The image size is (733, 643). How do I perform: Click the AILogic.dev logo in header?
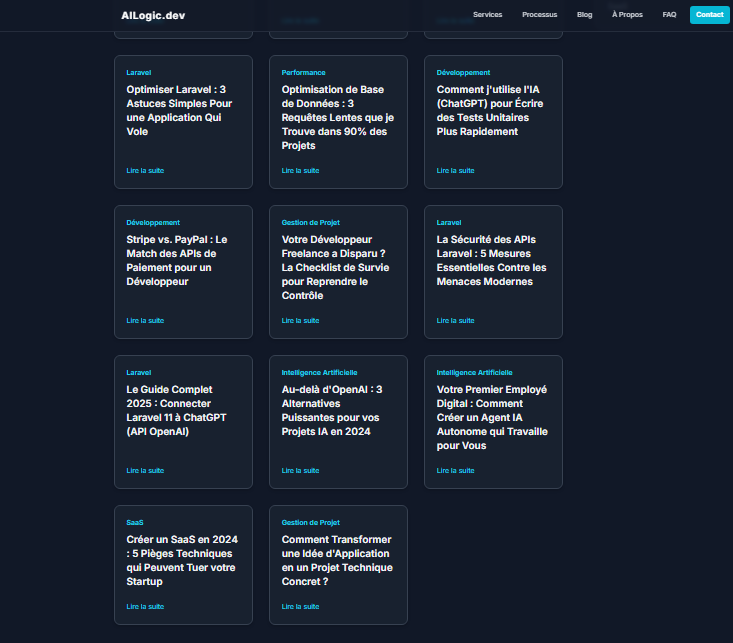pyautogui.click(x=153, y=15)
